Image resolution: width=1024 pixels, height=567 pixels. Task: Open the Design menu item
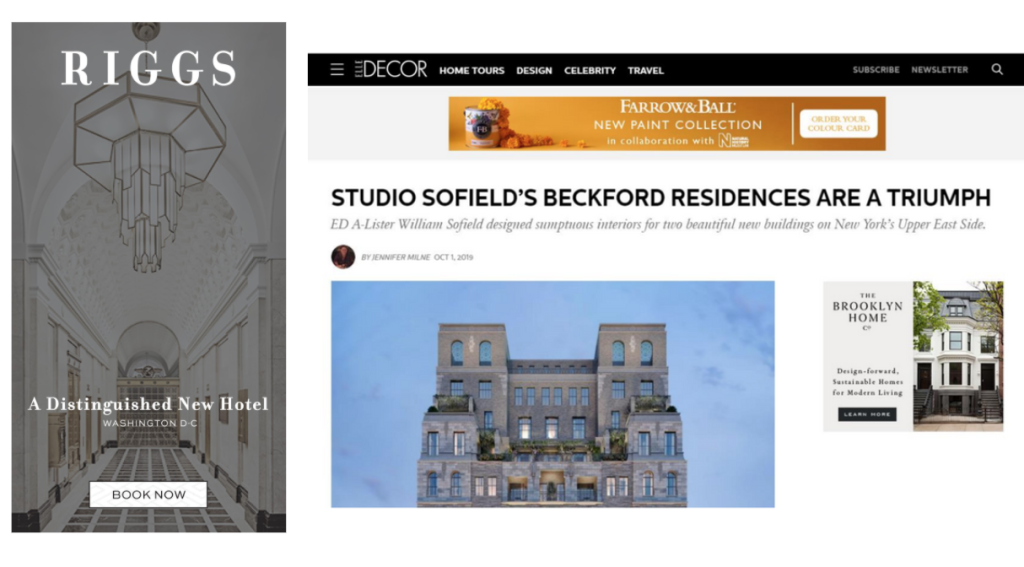pos(534,71)
